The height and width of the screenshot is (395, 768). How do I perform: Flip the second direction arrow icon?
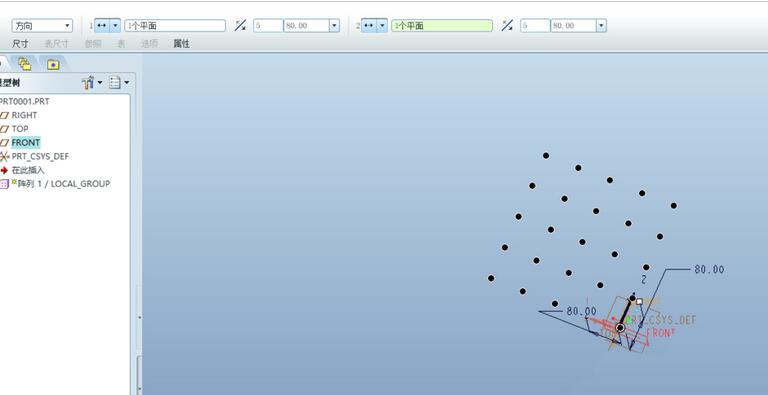[x=507, y=25]
